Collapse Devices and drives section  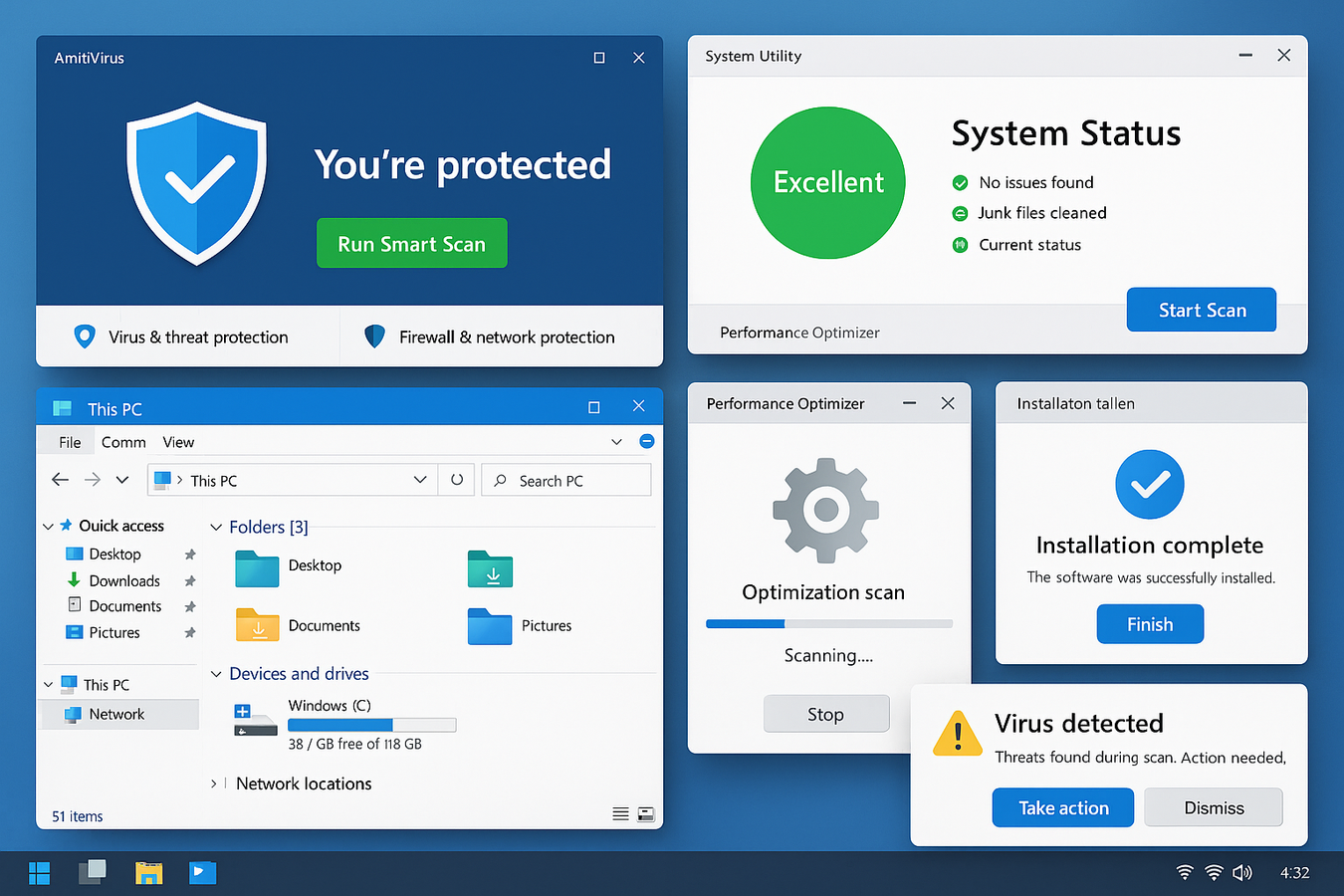(216, 674)
